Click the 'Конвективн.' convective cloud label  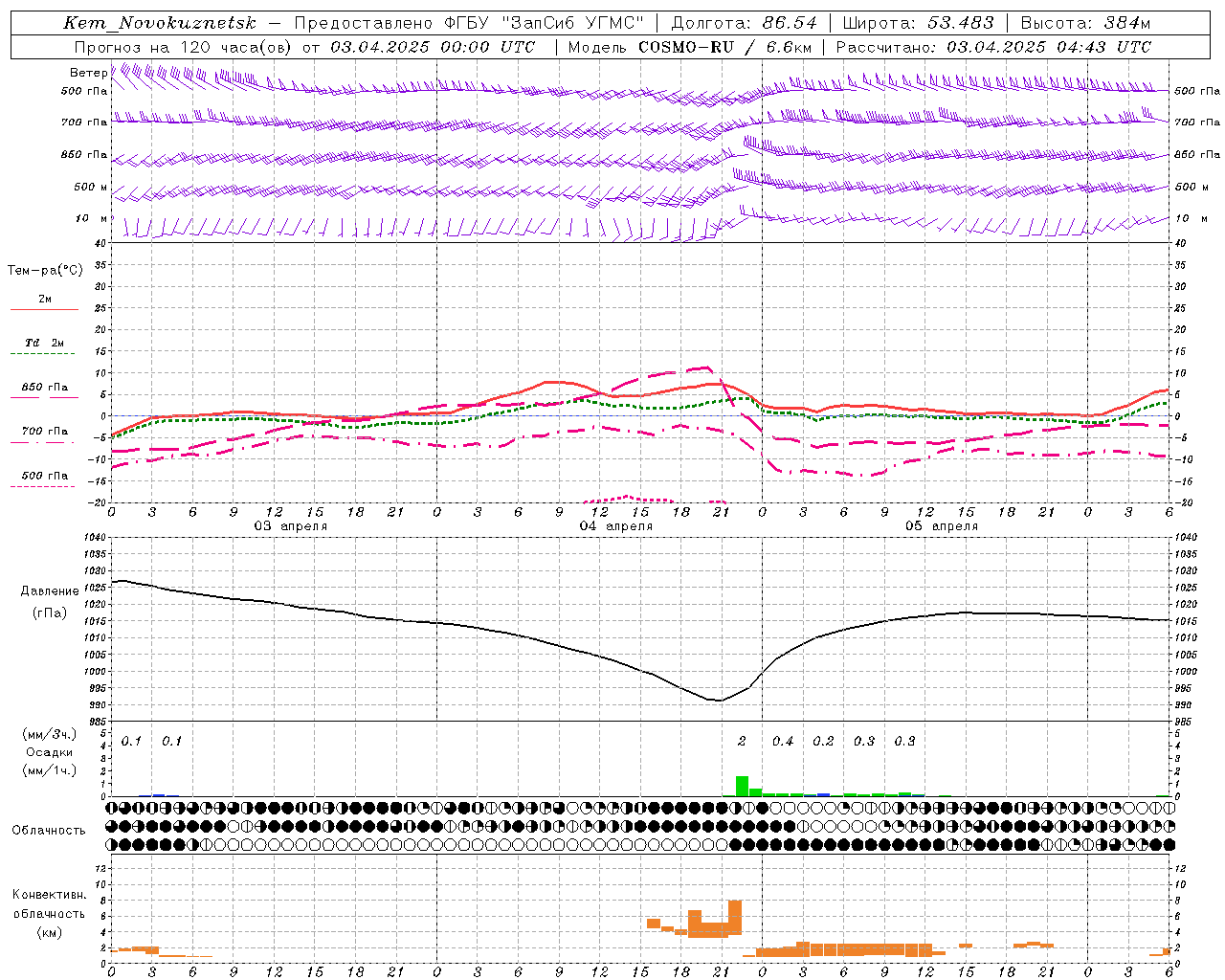pyautogui.click(x=49, y=895)
